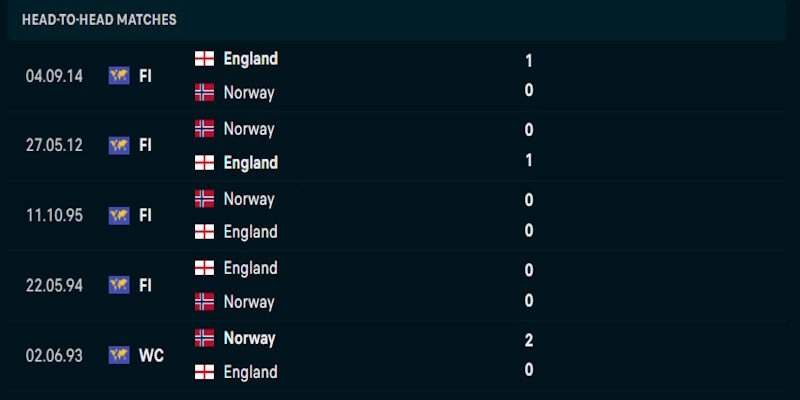Click the Head-to-Head Matches header
Viewport: 800px width, 400px height.
coord(99,20)
